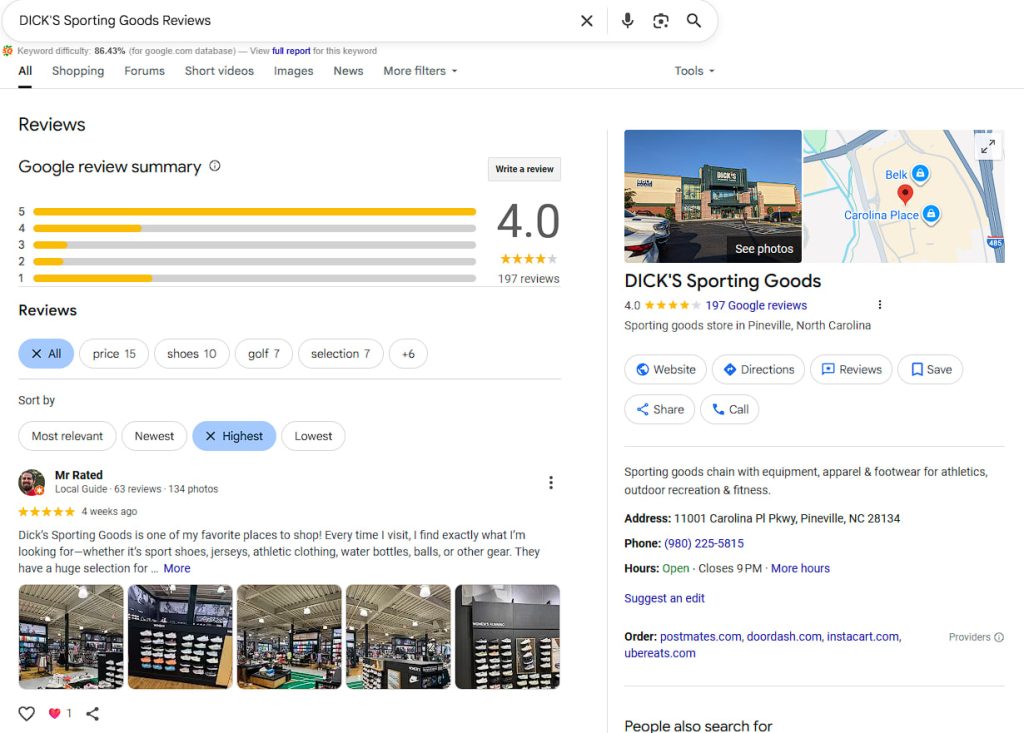Filter reviews by shoes topic
The width and height of the screenshot is (1024, 733).
pyautogui.click(x=191, y=353)
